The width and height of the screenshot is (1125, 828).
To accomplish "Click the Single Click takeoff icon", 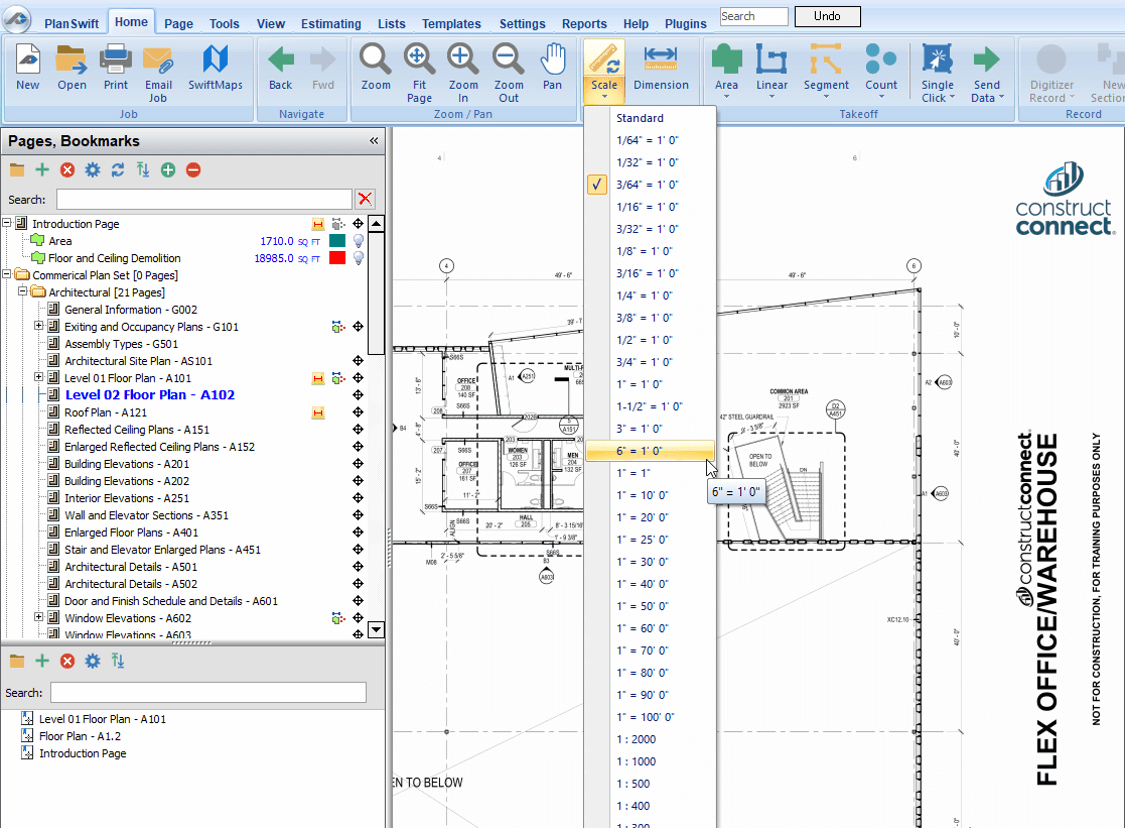I will pos(937,60).
